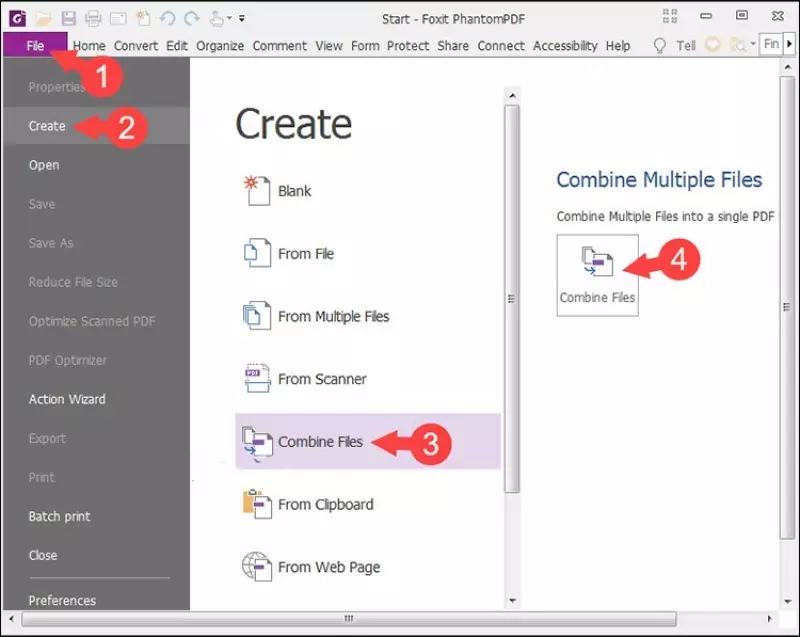Select the Connect ribbon tab
The width and height of the screenshot is (800, 637).
point(501,46)
